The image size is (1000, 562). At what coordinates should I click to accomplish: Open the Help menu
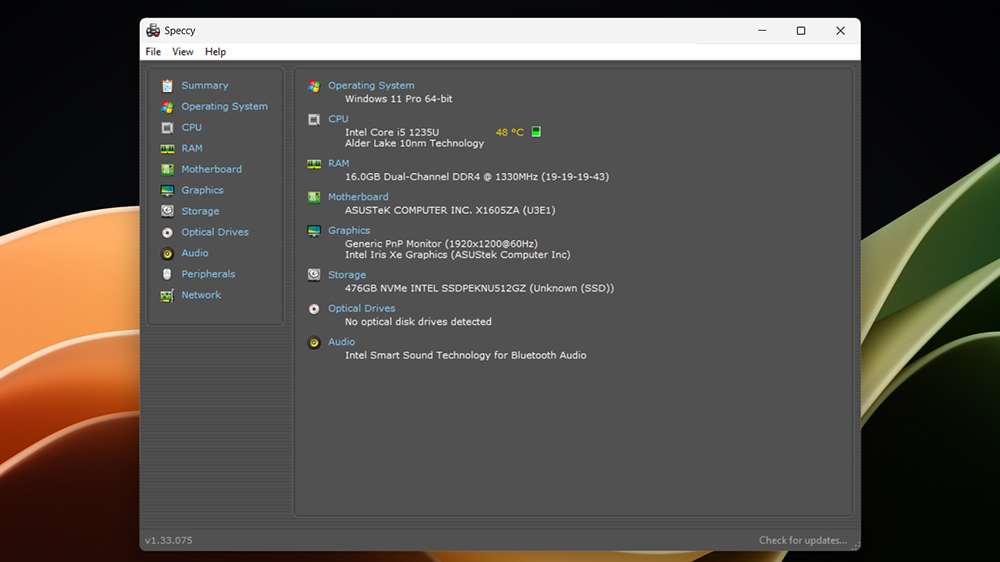tap(216, 52)
